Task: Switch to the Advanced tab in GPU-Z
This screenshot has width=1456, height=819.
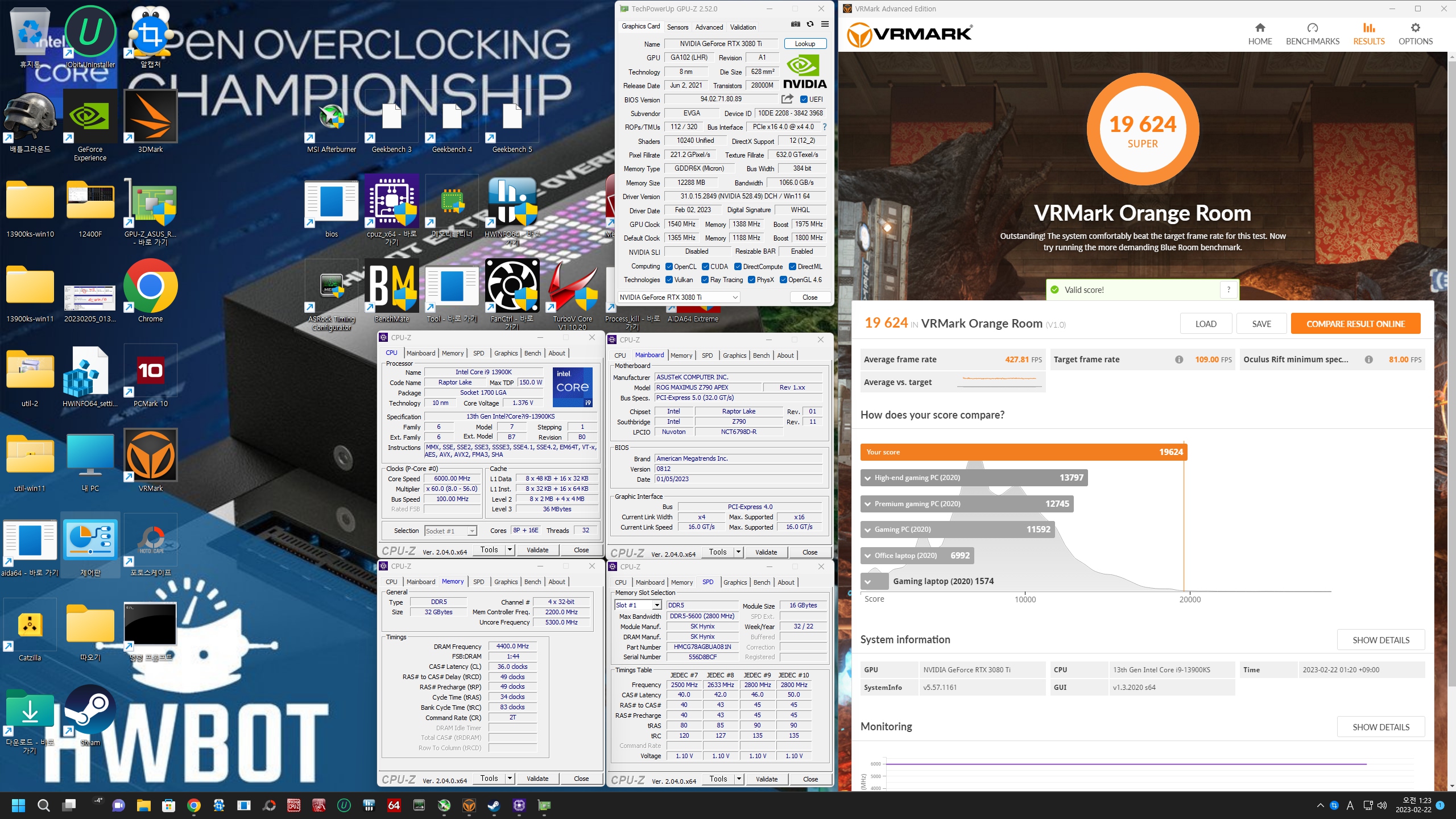Action: [x=709, y=27]
